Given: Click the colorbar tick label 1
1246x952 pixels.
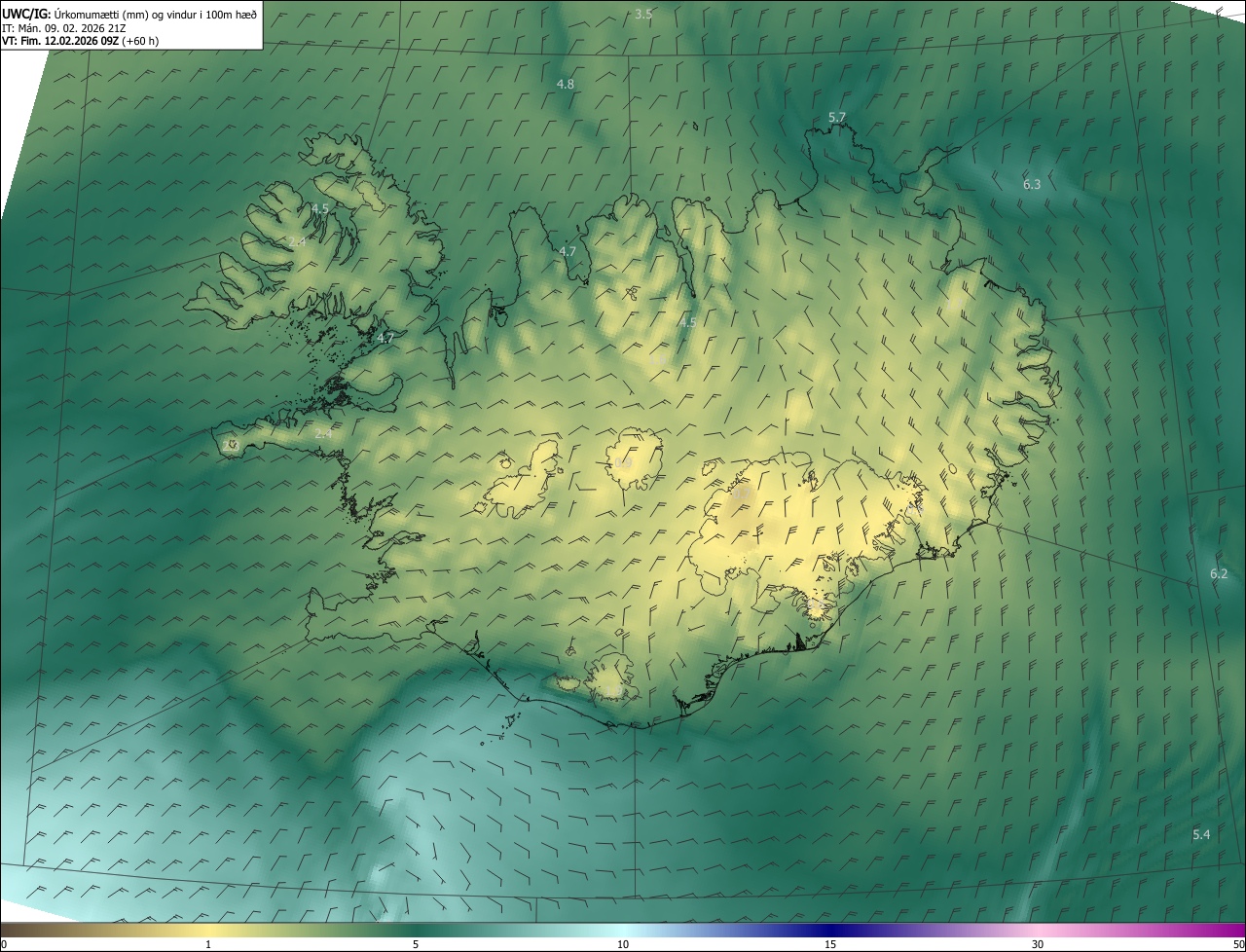Looking at the screenshot, I should [208, 944].
